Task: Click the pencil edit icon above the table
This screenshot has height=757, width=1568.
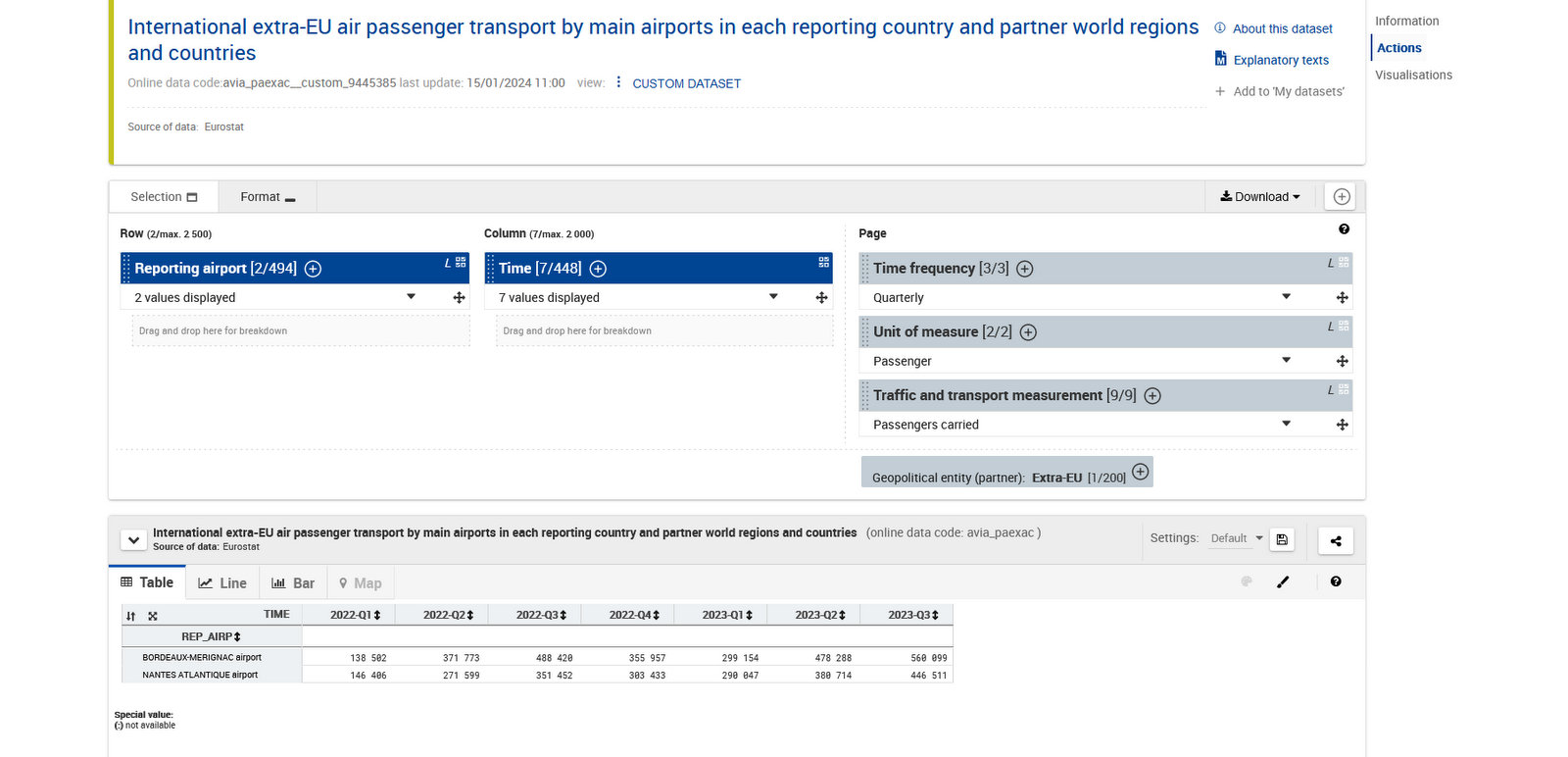Action: pyautogui.click(x=1283, y=581)
